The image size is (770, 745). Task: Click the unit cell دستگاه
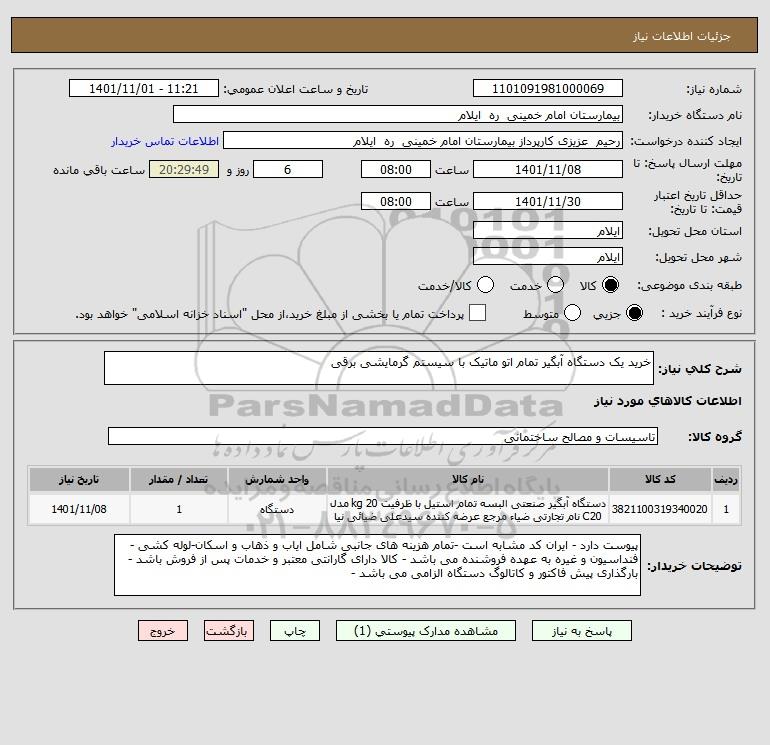tap(277, 509)
